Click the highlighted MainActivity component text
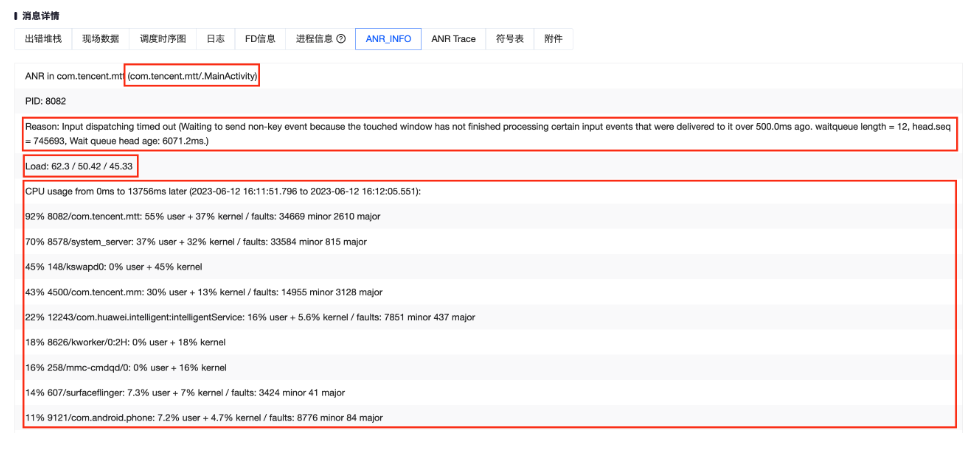 click(x=192, y=76)
